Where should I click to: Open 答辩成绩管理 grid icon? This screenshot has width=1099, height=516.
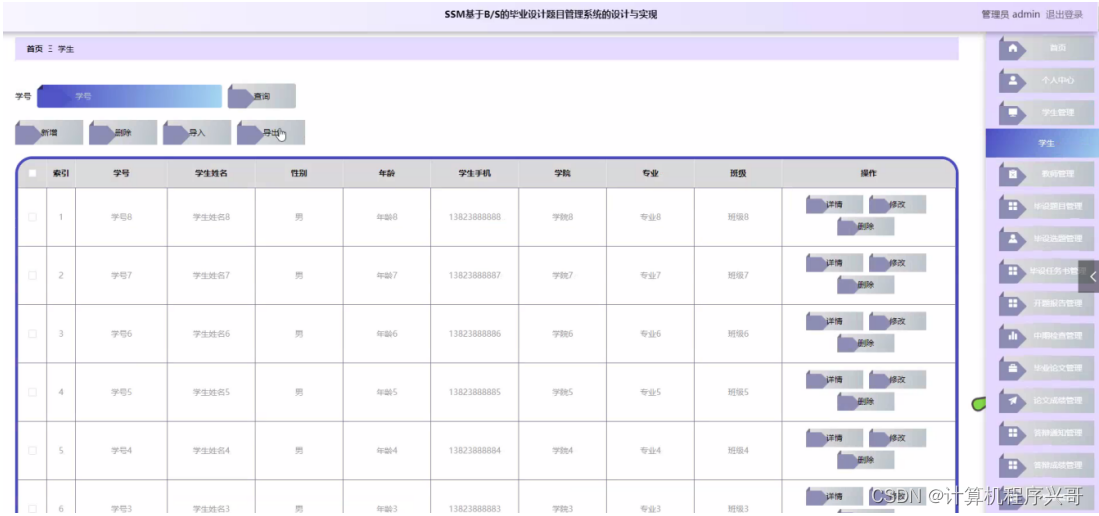coord(1012,465)
